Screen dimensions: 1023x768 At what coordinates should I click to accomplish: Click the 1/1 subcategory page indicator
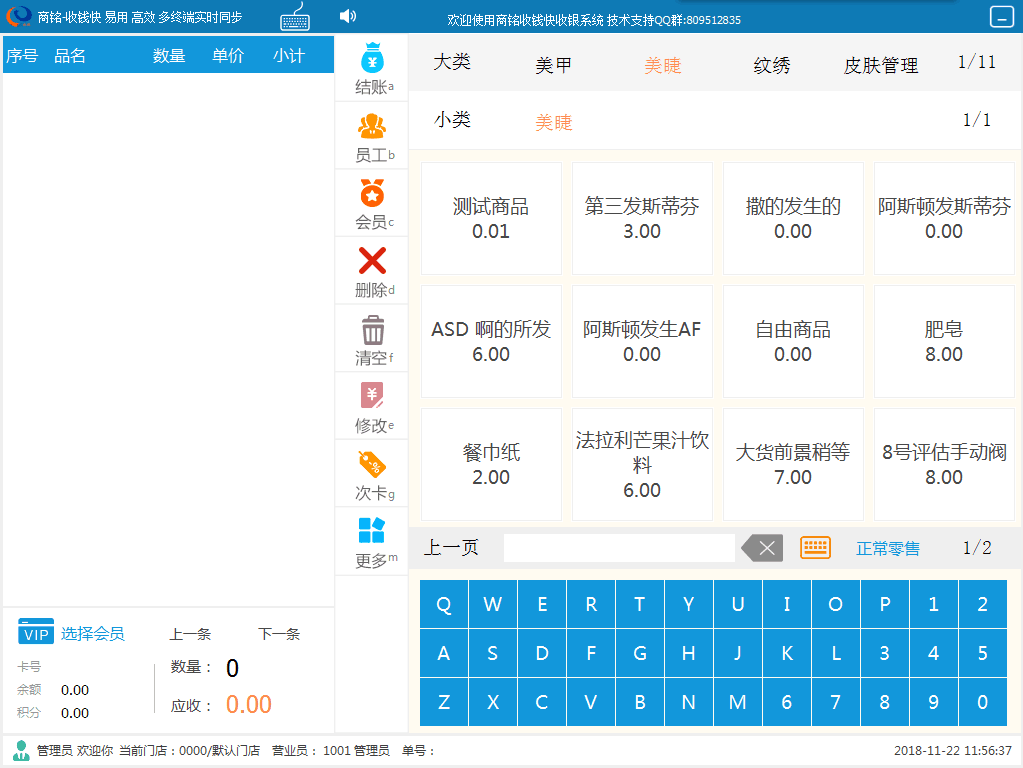(x=977, y=120)
